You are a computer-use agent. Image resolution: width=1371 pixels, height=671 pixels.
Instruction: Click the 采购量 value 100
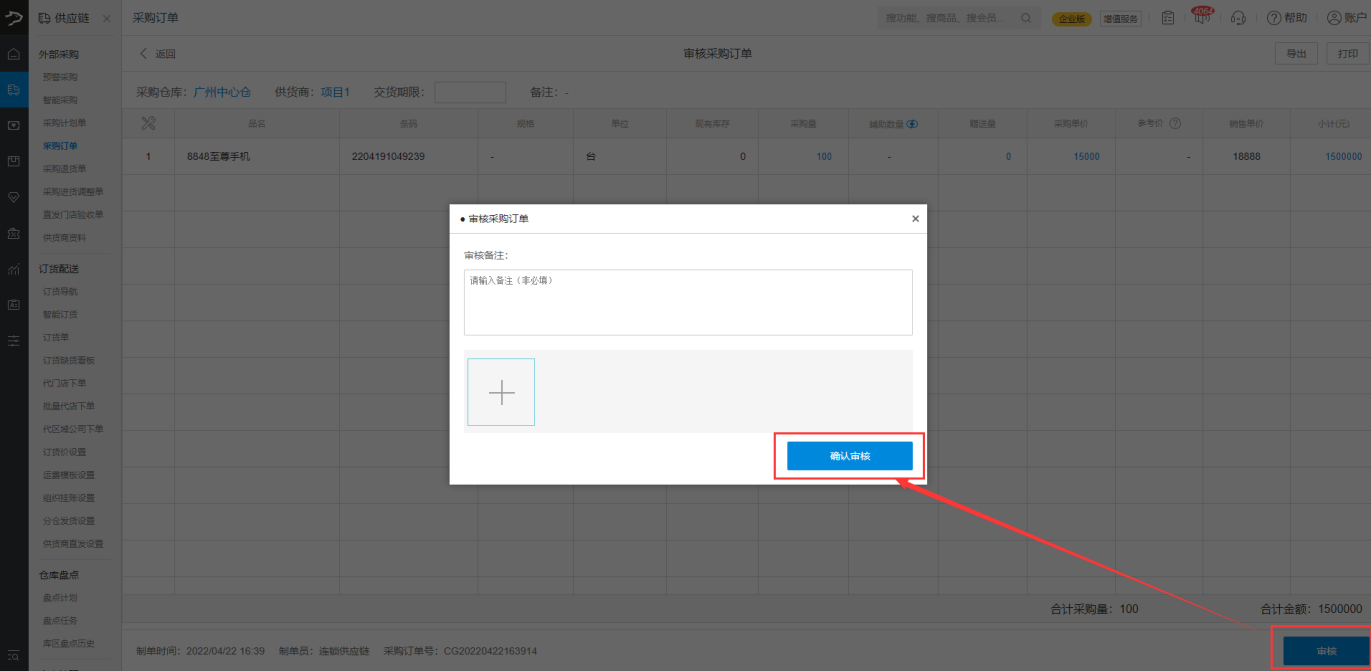pyautogui.click(x=823, y=157)
